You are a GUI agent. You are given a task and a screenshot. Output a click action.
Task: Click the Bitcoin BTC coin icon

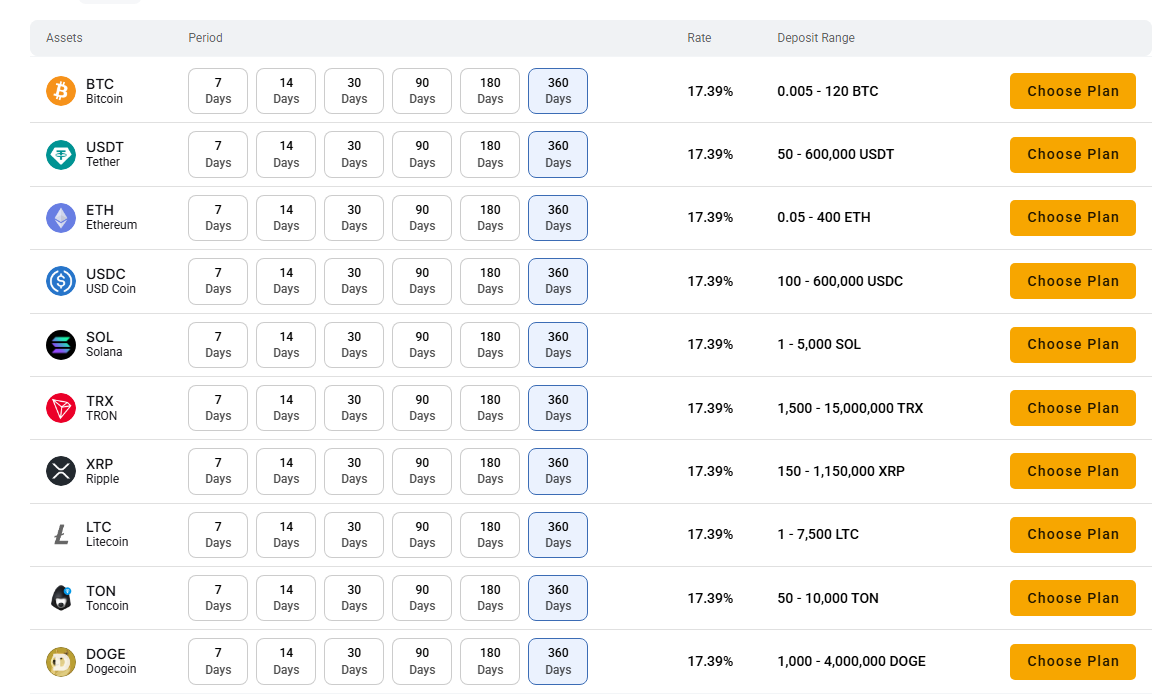61,91
